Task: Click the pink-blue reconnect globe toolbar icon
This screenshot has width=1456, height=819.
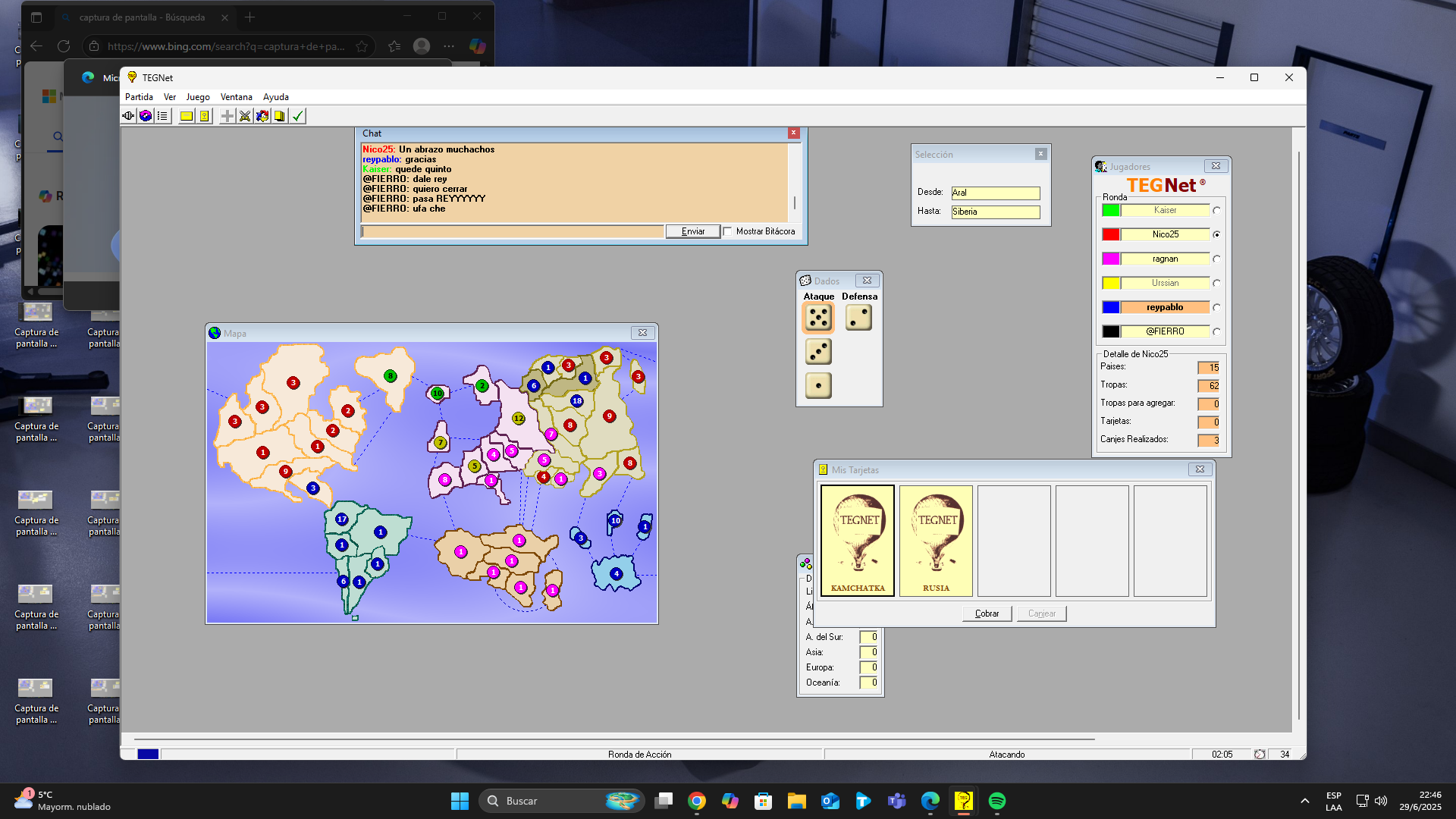Action: [146, 116]
